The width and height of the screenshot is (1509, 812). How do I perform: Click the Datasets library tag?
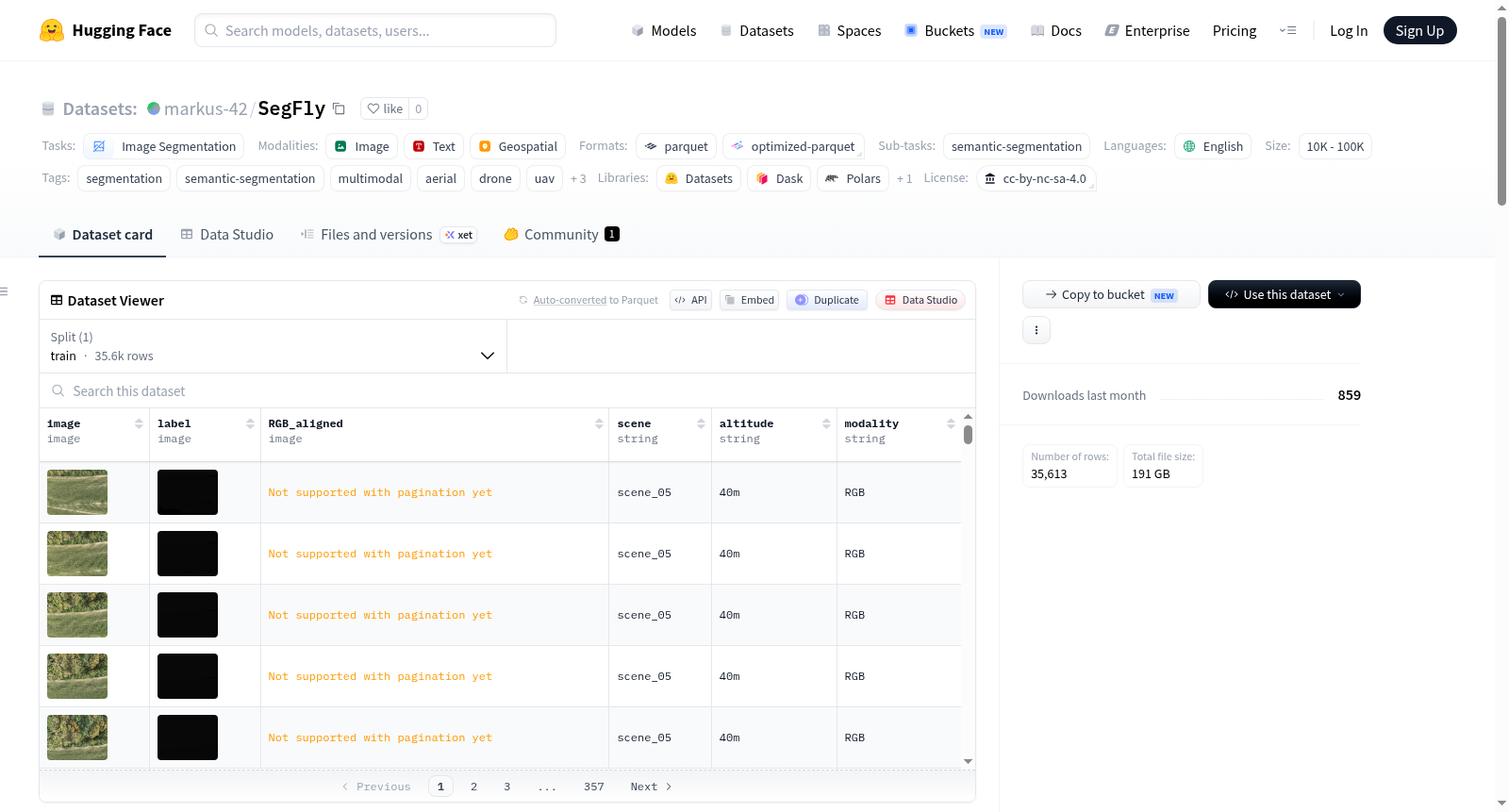pyautogui.click(x=699, y=178)
